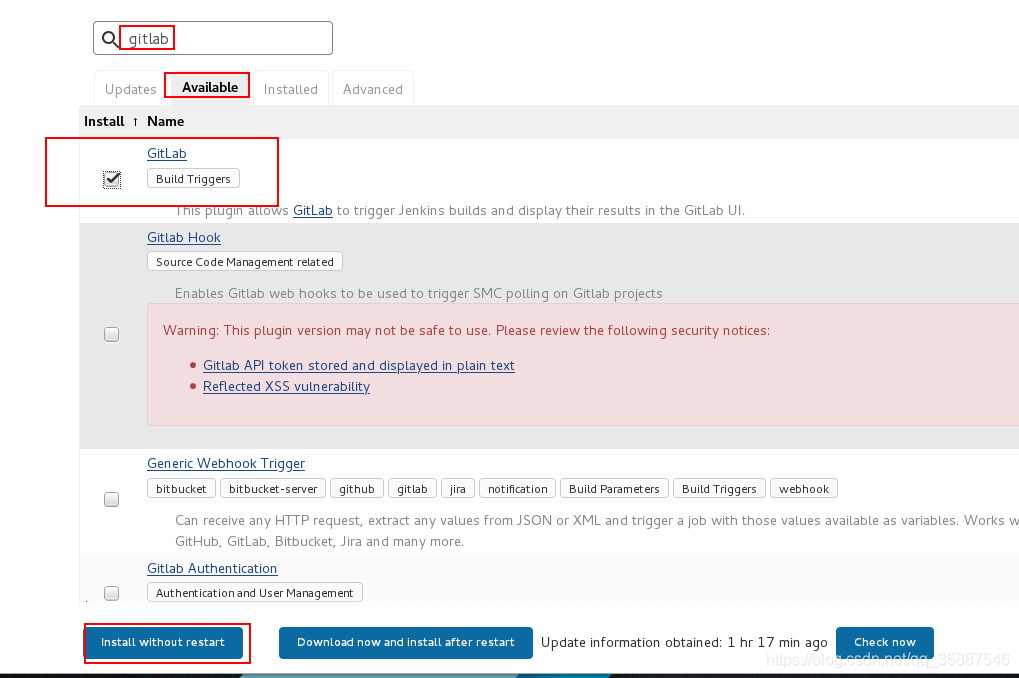Viewport: 1019px width, 678px height.
Task: Open Gitlab API token plain text notice
Action: point(359,365)
